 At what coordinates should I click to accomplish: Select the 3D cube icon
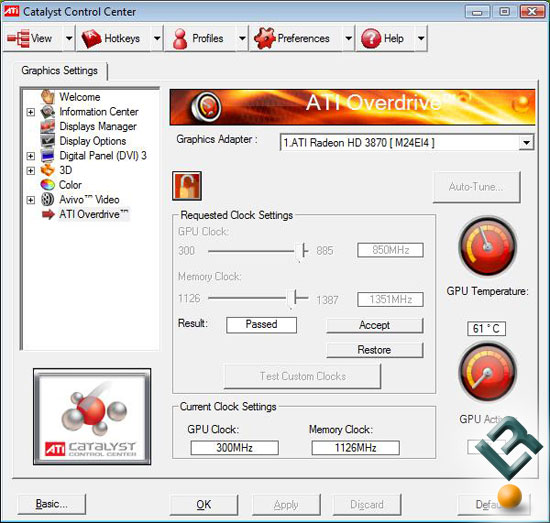48,170
